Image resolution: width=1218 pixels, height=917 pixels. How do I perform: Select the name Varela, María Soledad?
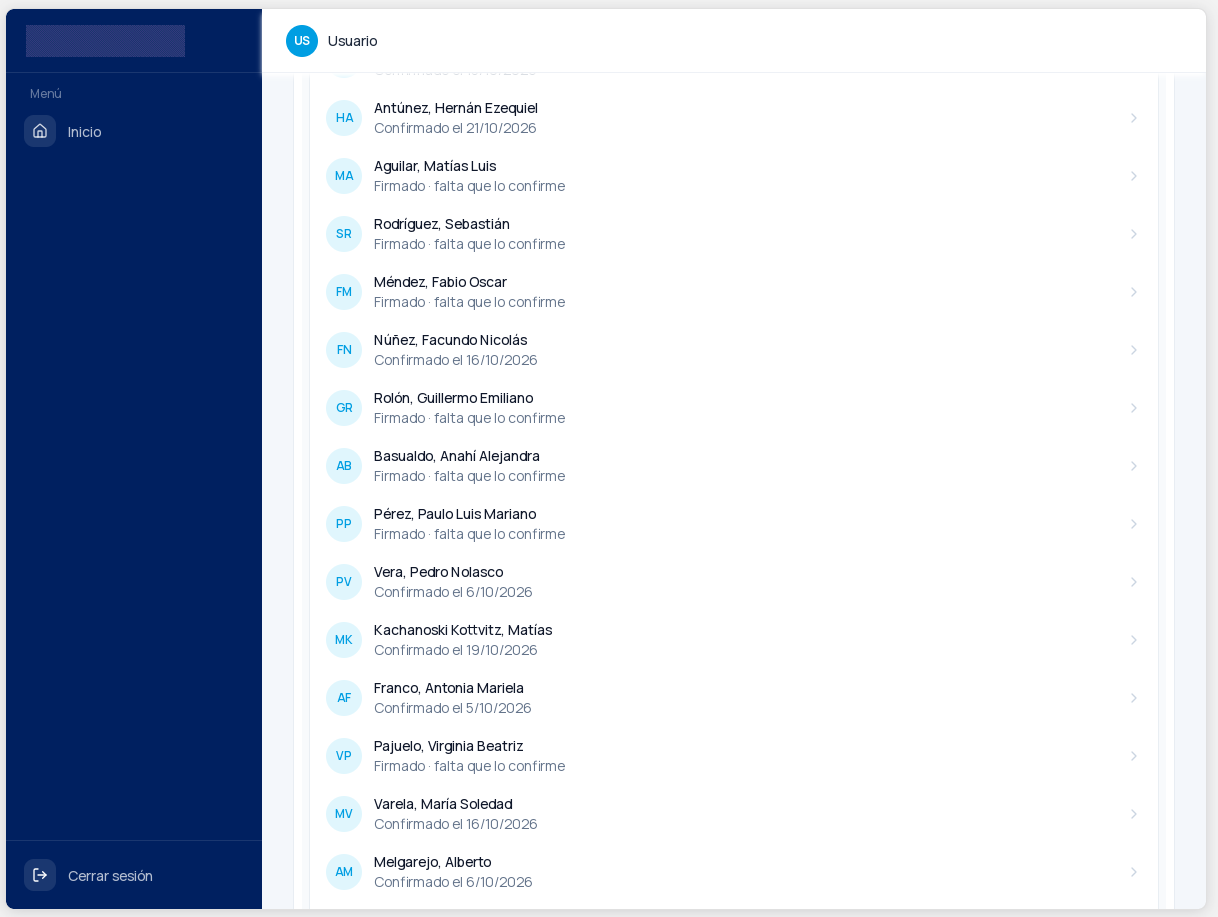pos(443,804)
